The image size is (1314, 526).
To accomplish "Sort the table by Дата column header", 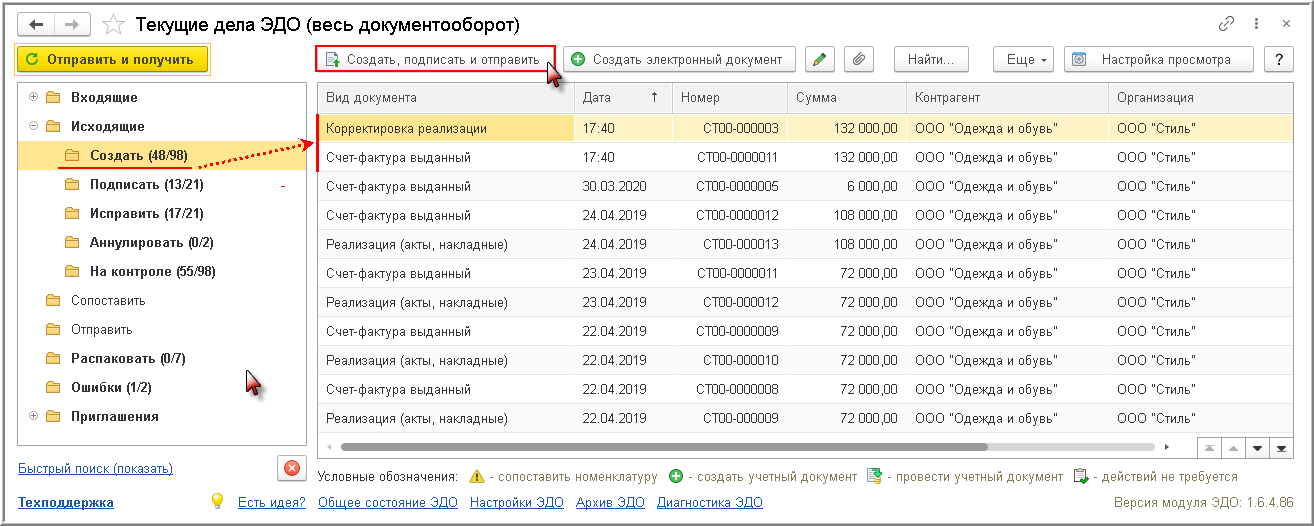I will coord(620,98).
